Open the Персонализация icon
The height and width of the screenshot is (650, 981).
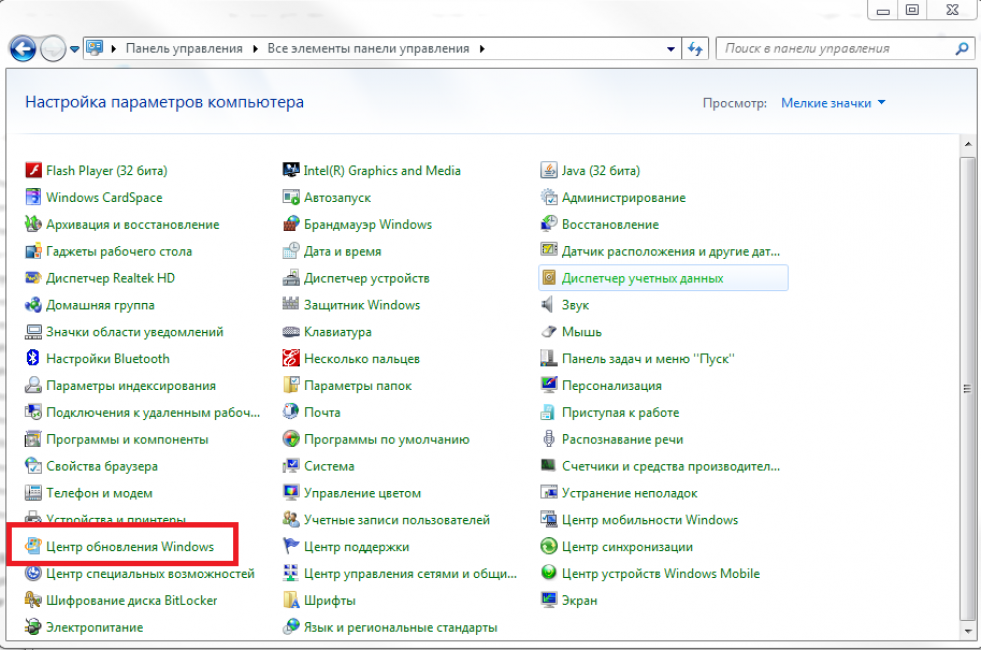(549, 385)
